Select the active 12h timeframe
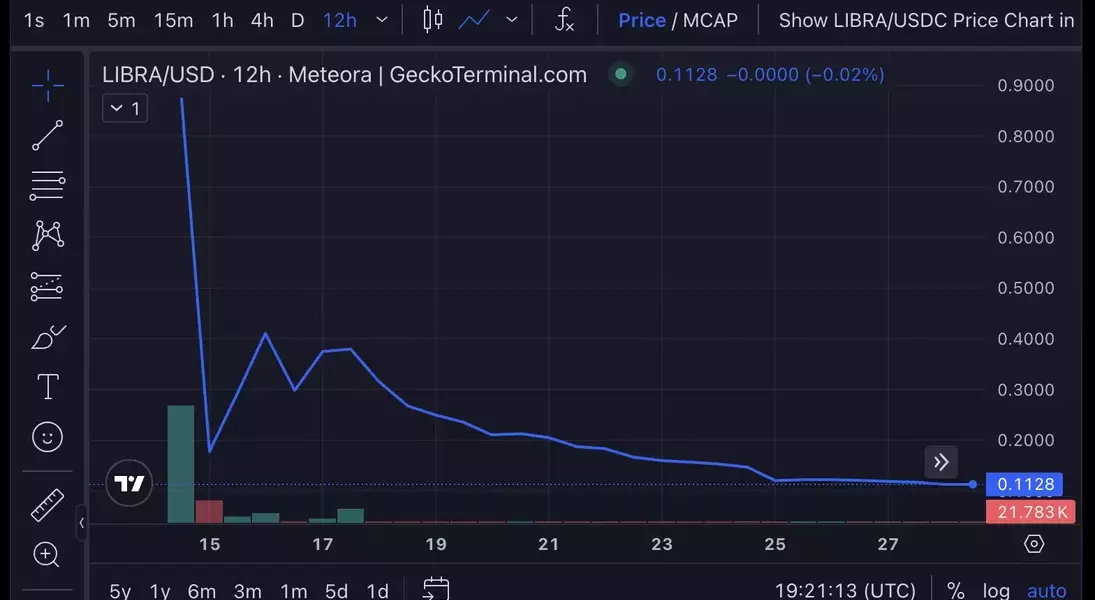 [x=340, y=20]
